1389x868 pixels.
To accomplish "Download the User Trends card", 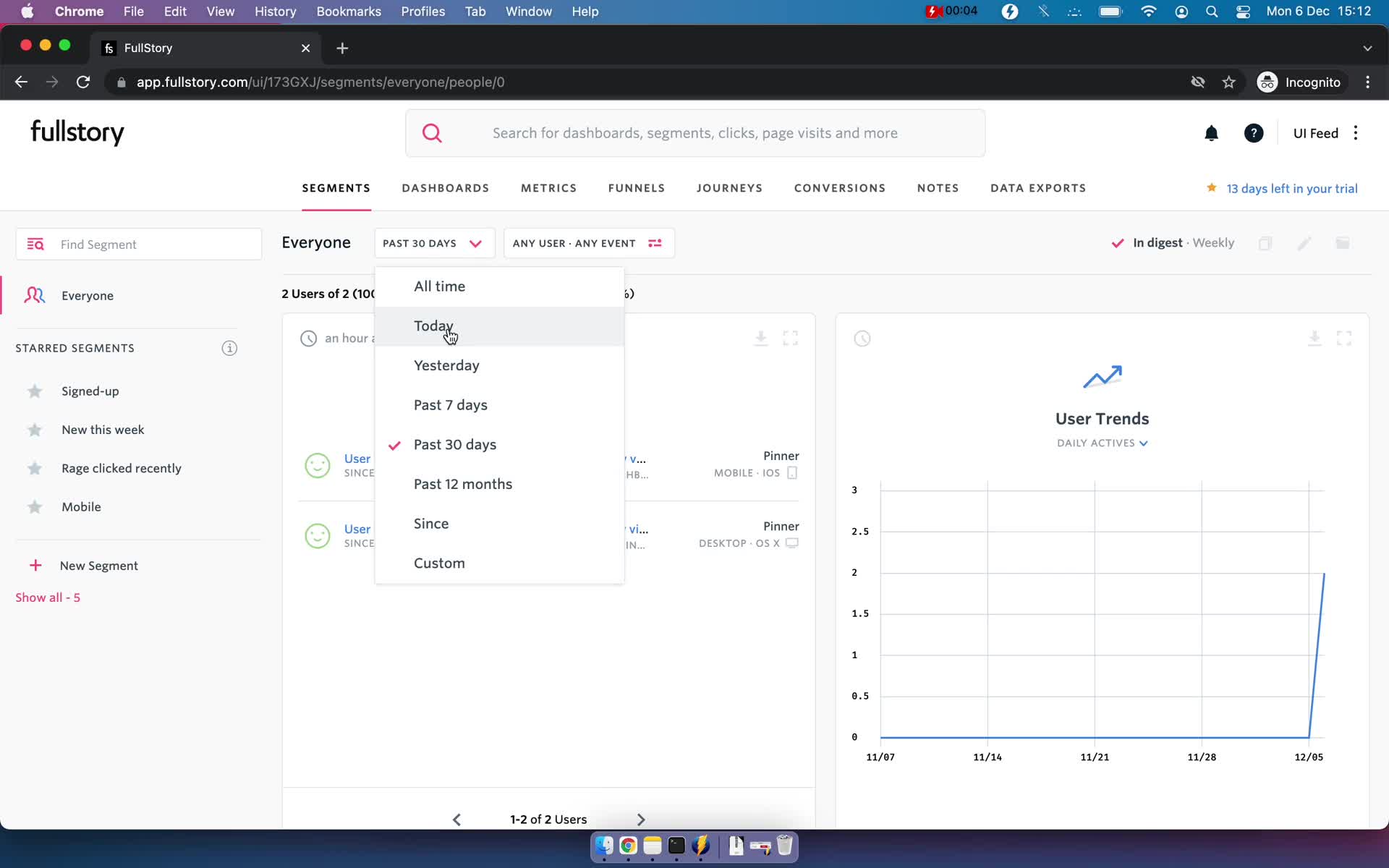I will [1314, 338].
